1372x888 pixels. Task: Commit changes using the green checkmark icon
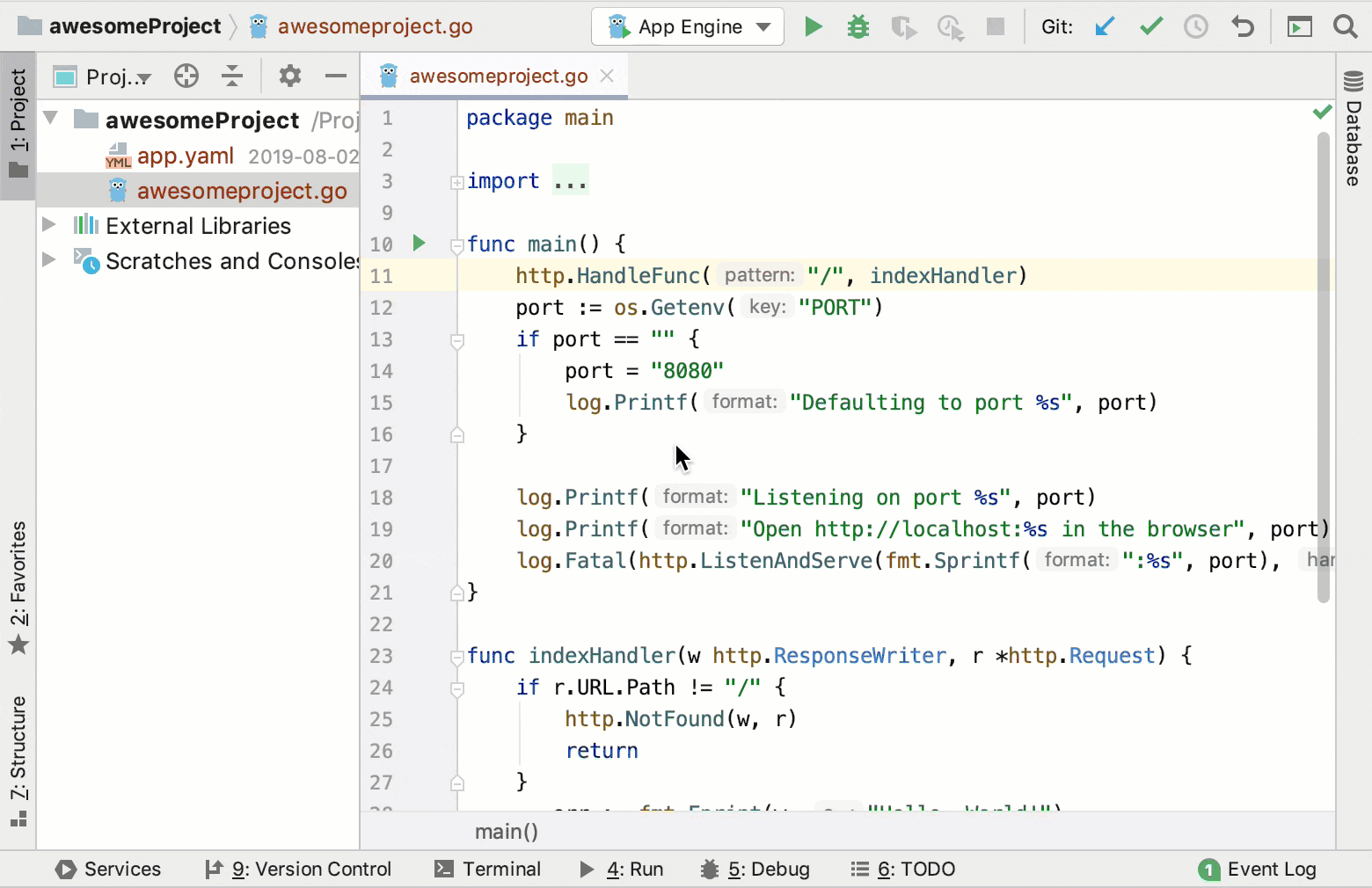(1150, 26)
